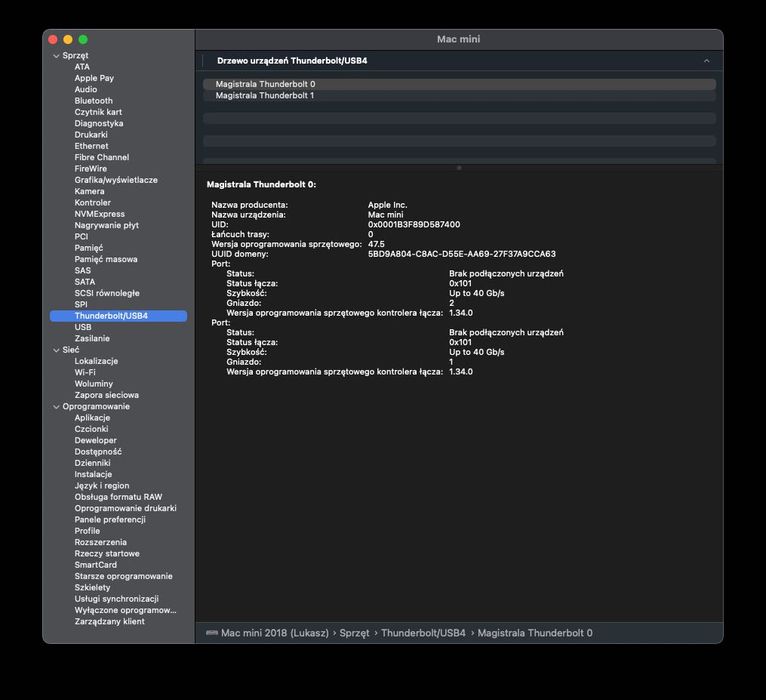Screen dimensions: 766x700
Task: Open Grafika/wyświetlacze entry
Action: point(116,180)
